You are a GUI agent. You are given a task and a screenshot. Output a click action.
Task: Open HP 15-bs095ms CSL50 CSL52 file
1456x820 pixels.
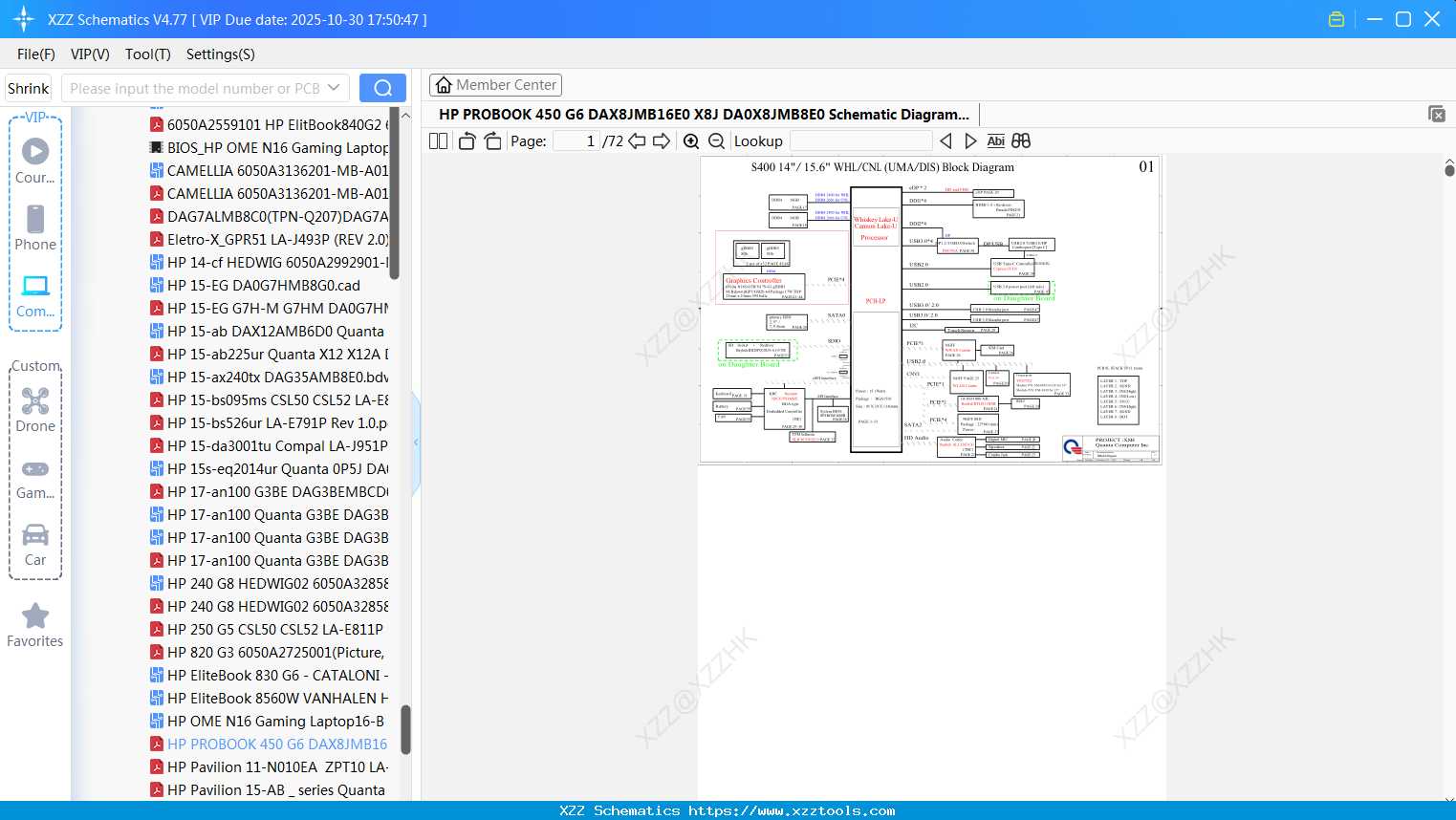tap(269, 399)
